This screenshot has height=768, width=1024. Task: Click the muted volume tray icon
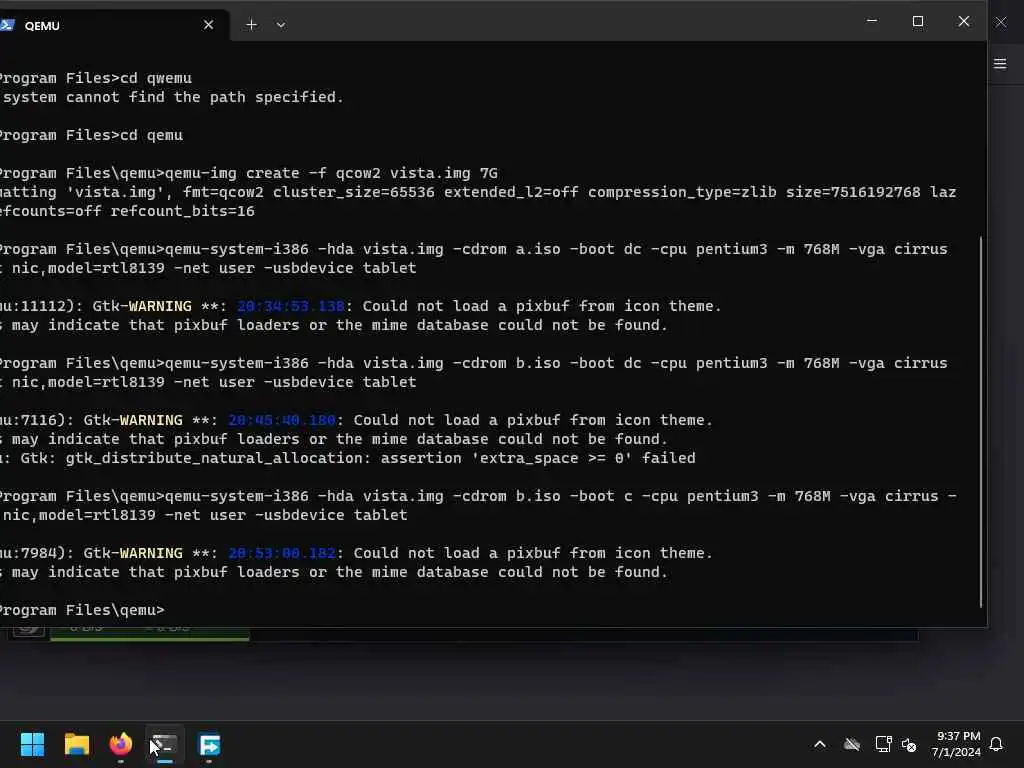point(908,744)
